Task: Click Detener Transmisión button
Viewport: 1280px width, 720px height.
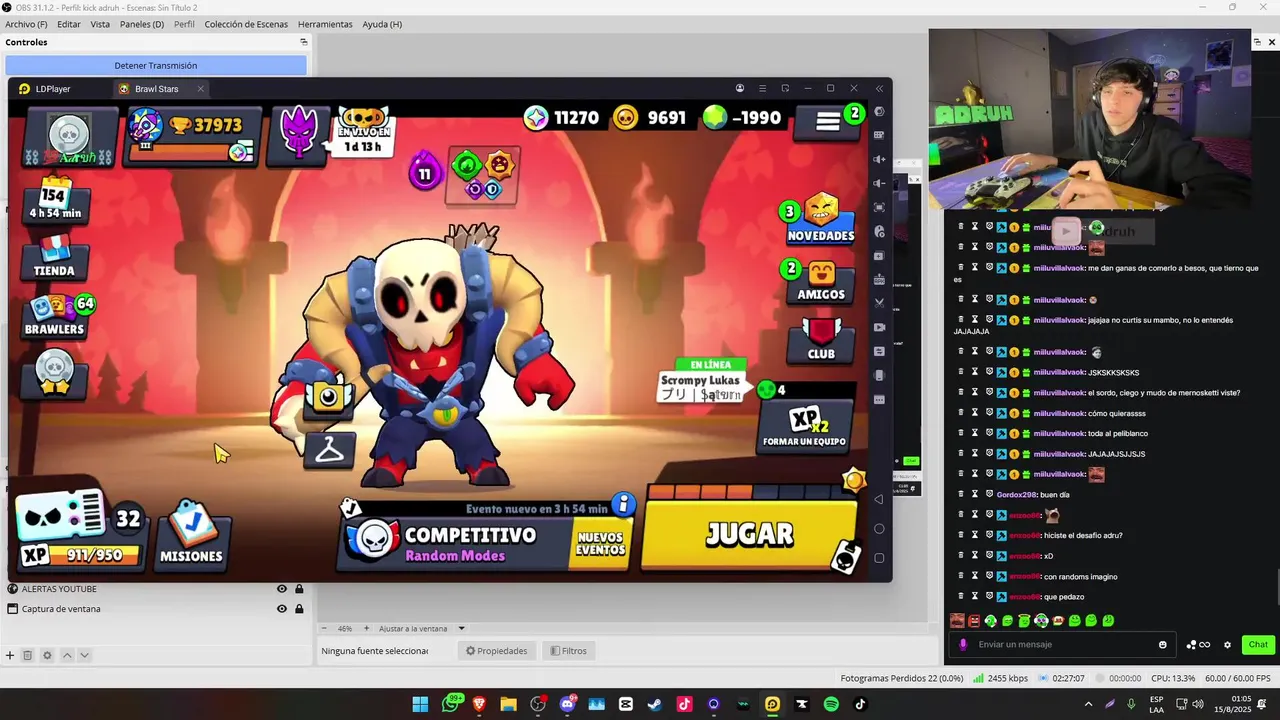Action: click(156, 66)
